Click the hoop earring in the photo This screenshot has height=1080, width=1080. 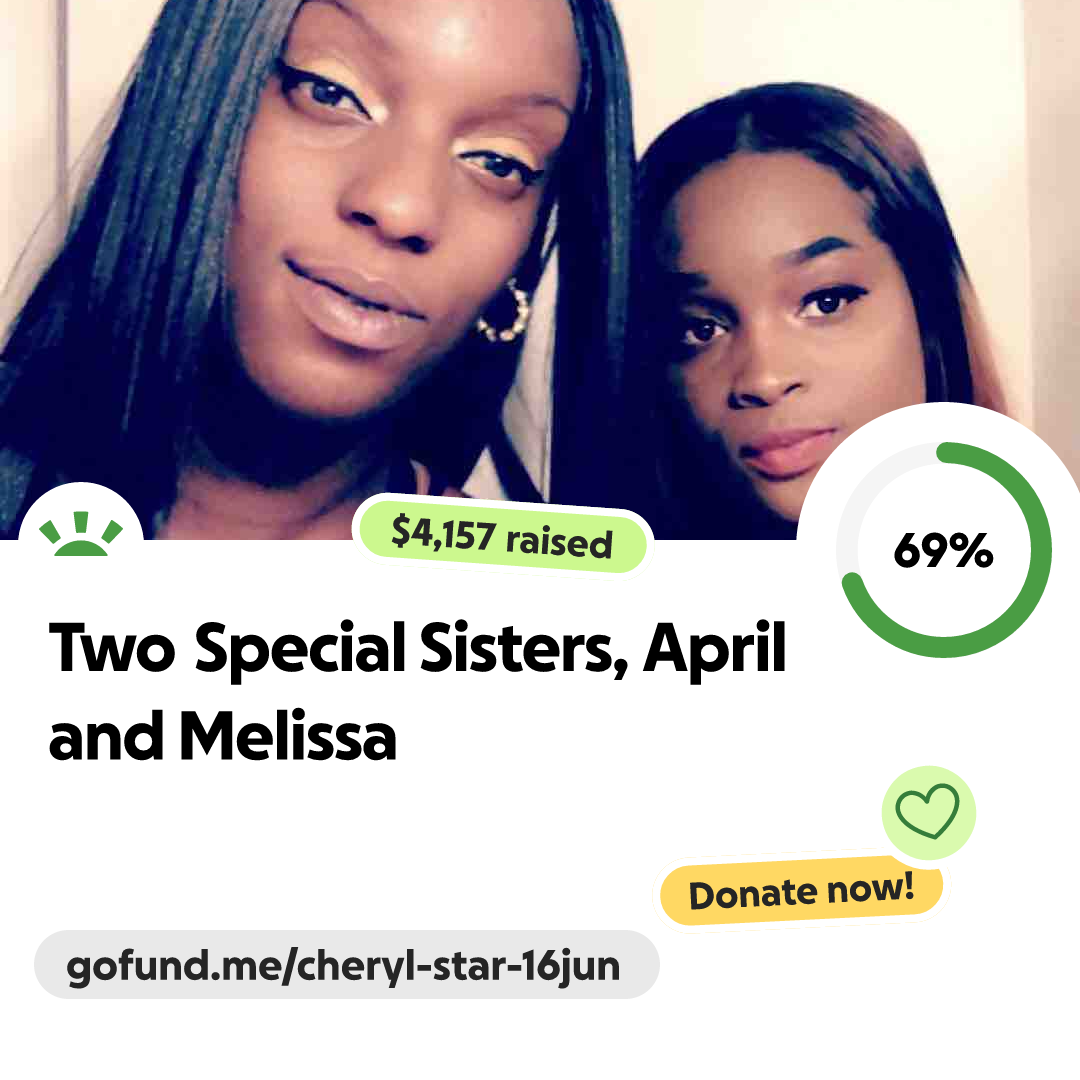[x=508, y=313]
